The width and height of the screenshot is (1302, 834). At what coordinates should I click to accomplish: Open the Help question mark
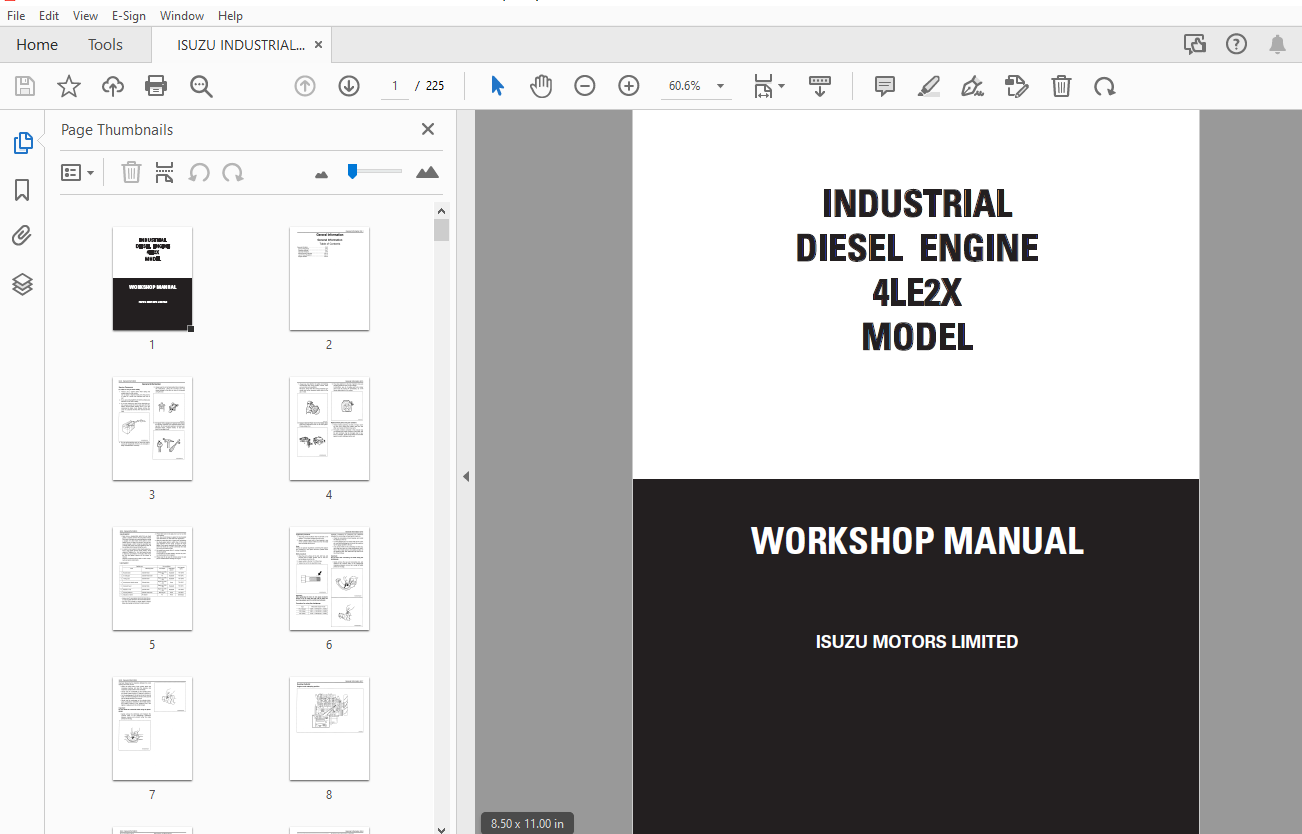pos(1236,44)
